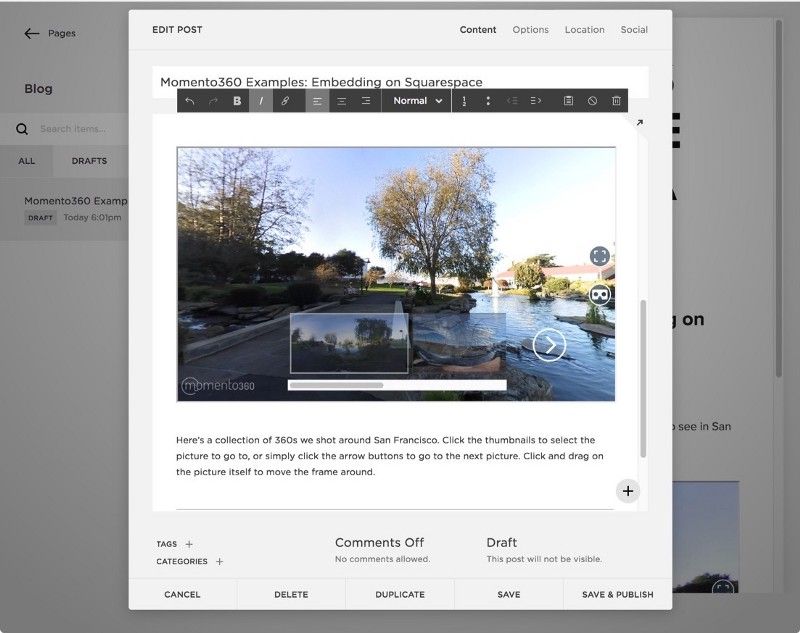Apply bulleted list formatting
Viewport: 800px width, 633px height.
[488, 101]
